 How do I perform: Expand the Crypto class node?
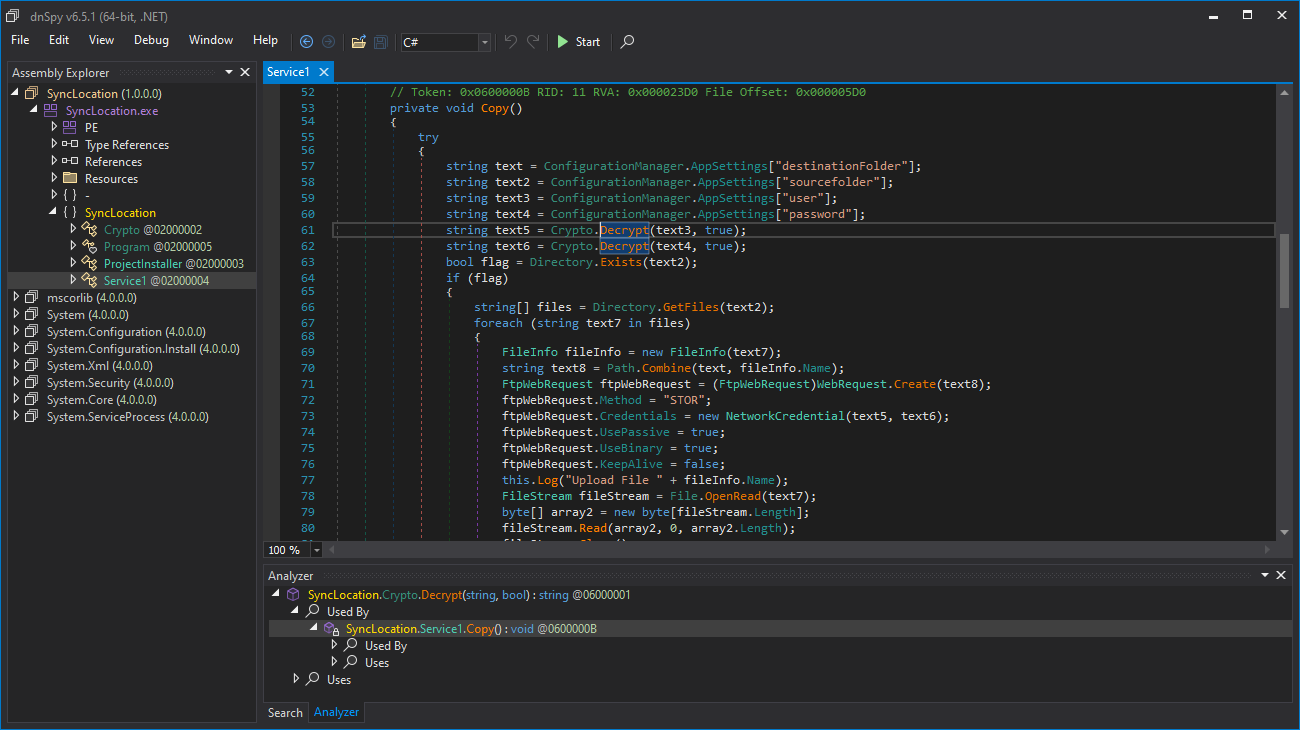point(73,230)
